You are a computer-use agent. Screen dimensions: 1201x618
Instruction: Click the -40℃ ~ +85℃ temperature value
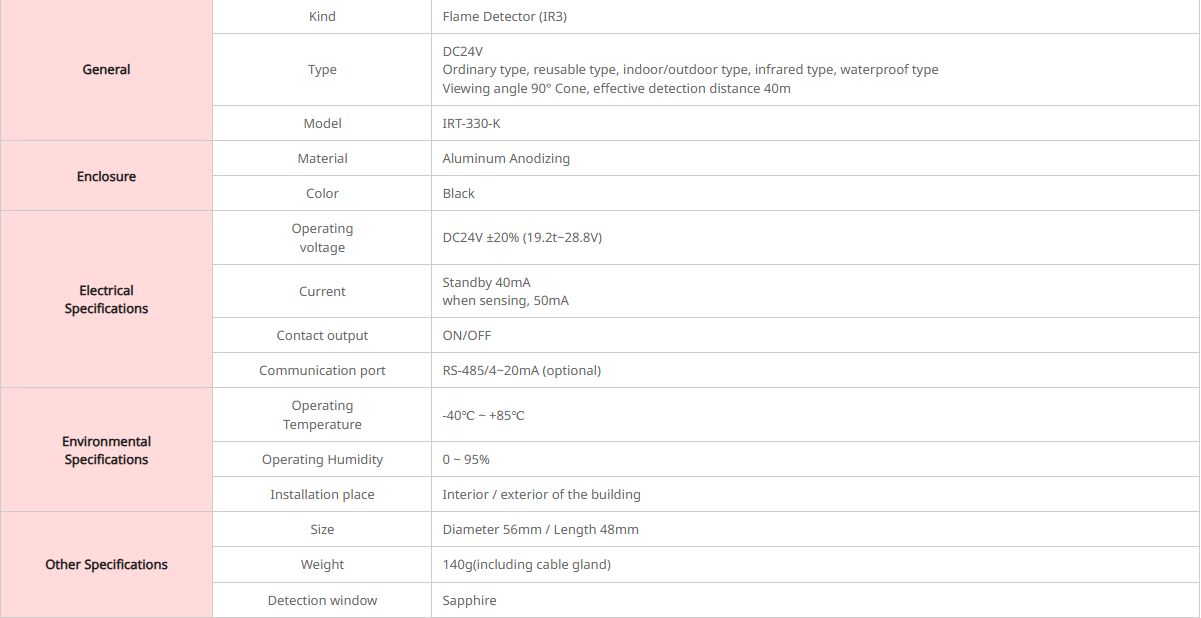(x=483, y=415)
